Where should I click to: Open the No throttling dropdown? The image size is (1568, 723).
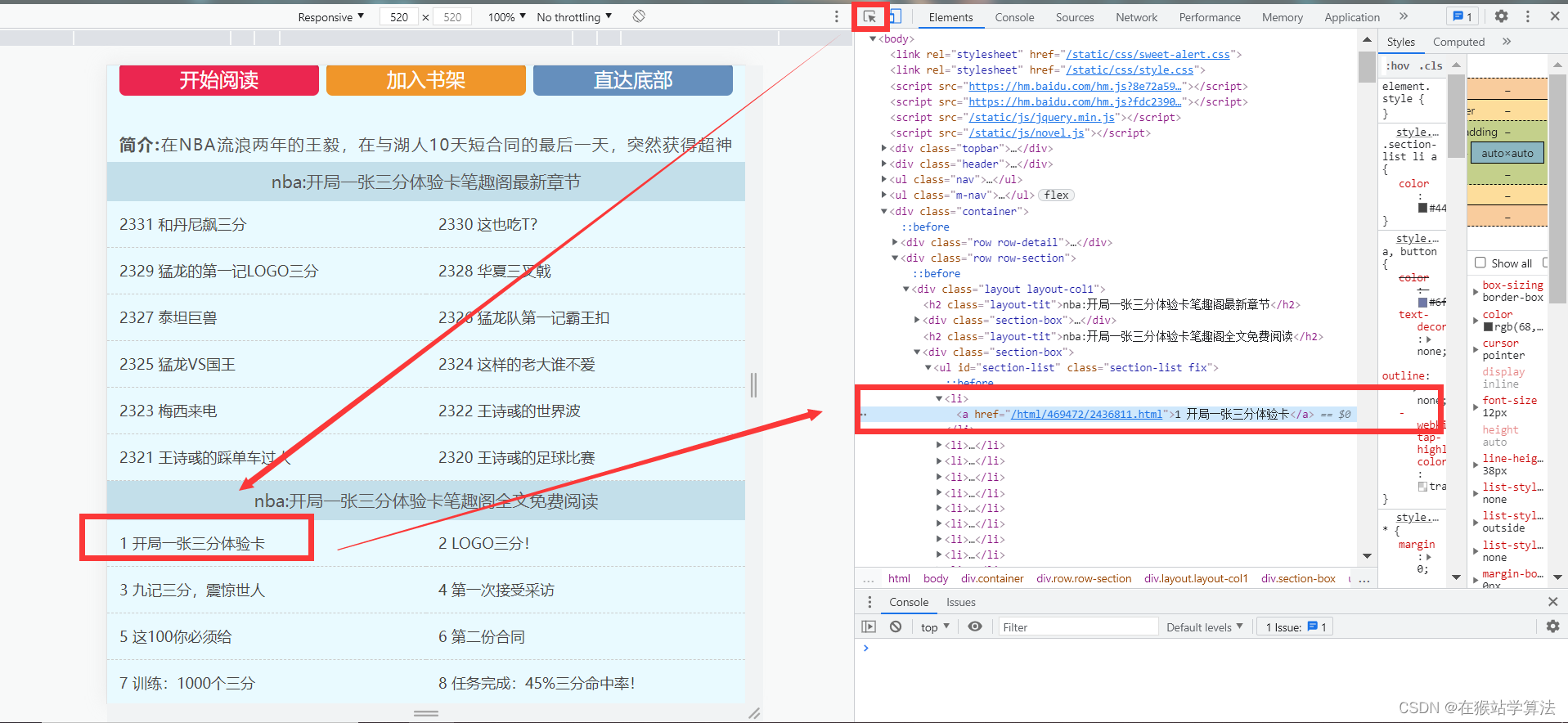[x=573, y=17]
